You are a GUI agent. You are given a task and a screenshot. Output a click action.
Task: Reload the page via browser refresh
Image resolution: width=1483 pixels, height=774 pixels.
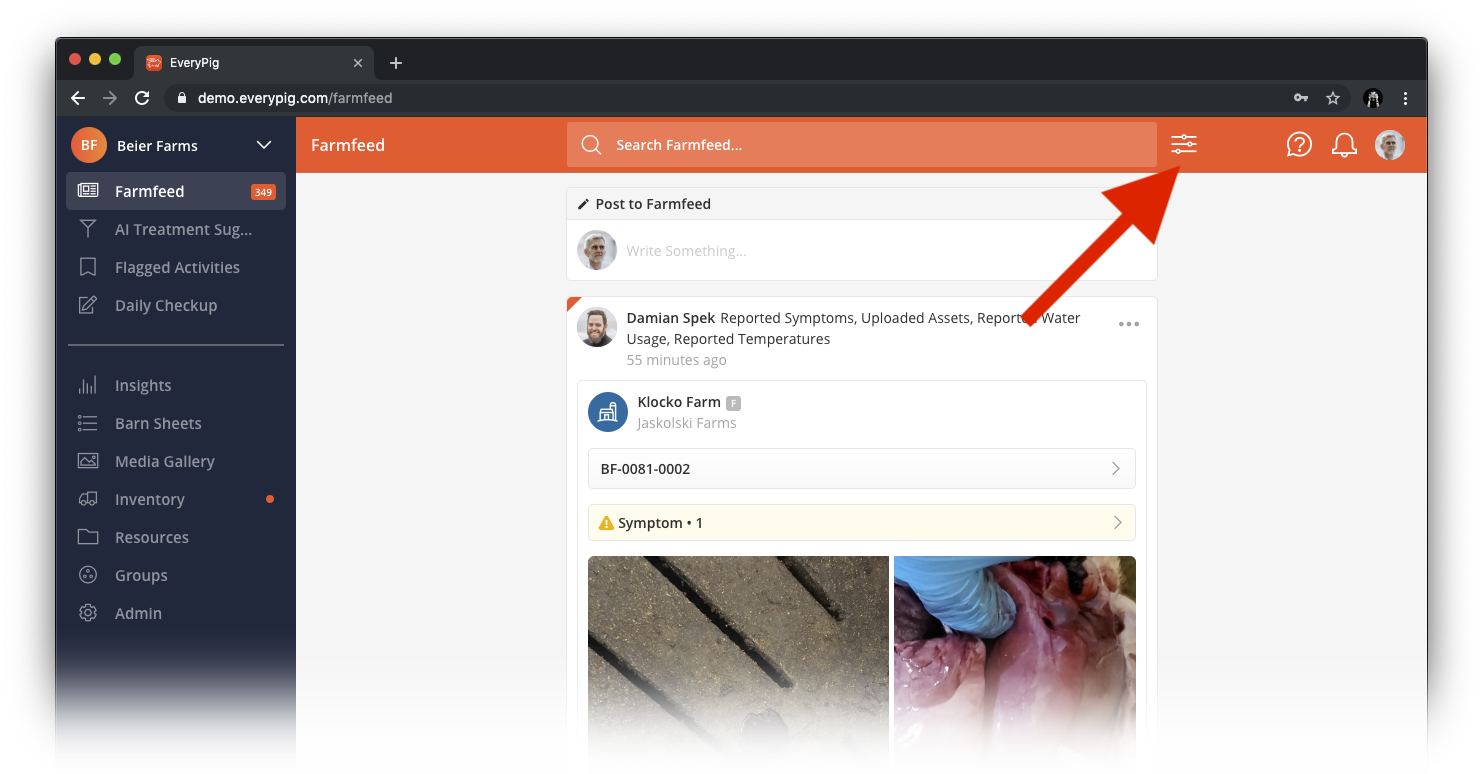142,98
